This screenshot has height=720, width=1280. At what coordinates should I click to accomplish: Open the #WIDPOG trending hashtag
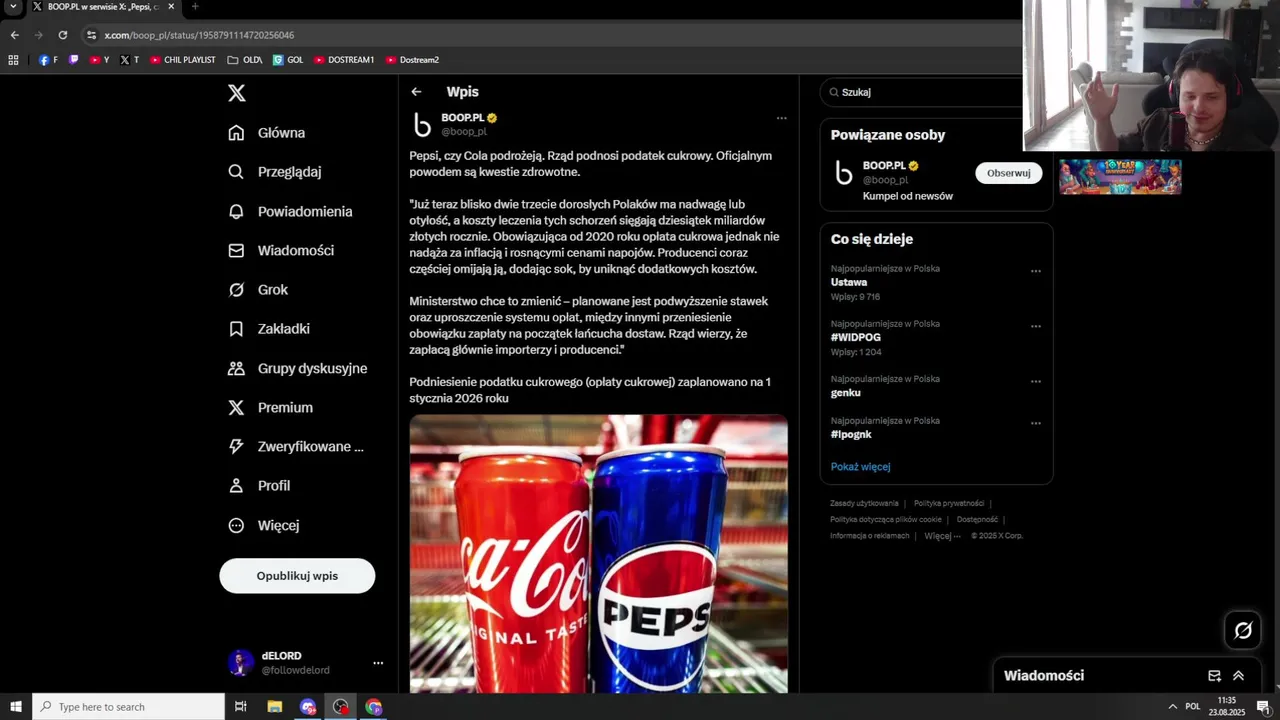click(x=856, y=338)
